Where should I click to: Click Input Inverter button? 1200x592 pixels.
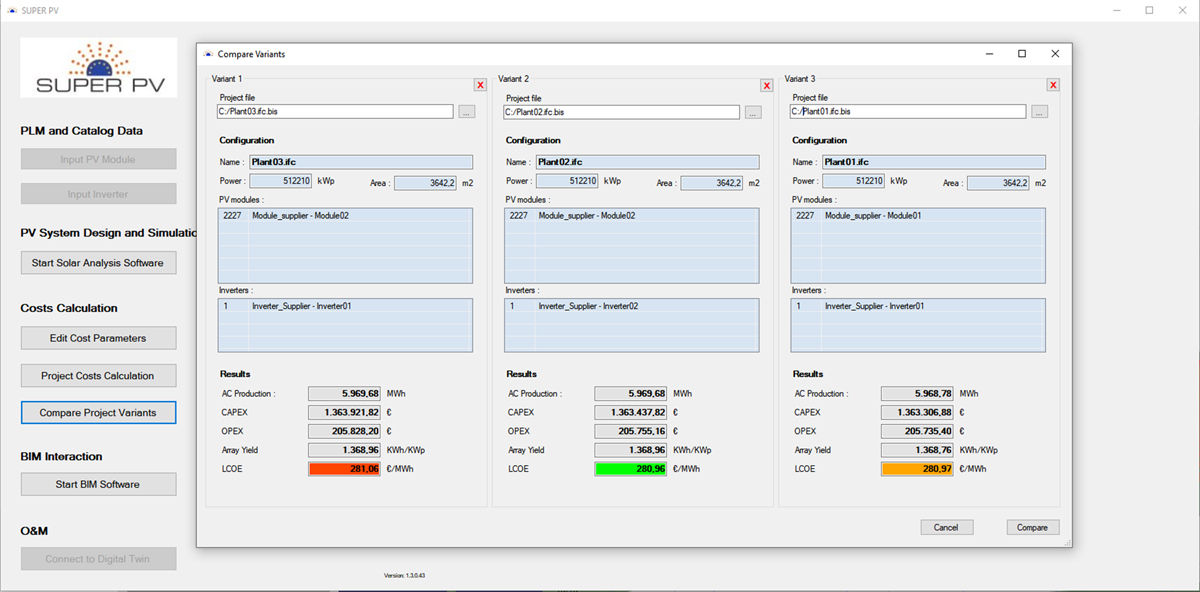tap(98, 194)
